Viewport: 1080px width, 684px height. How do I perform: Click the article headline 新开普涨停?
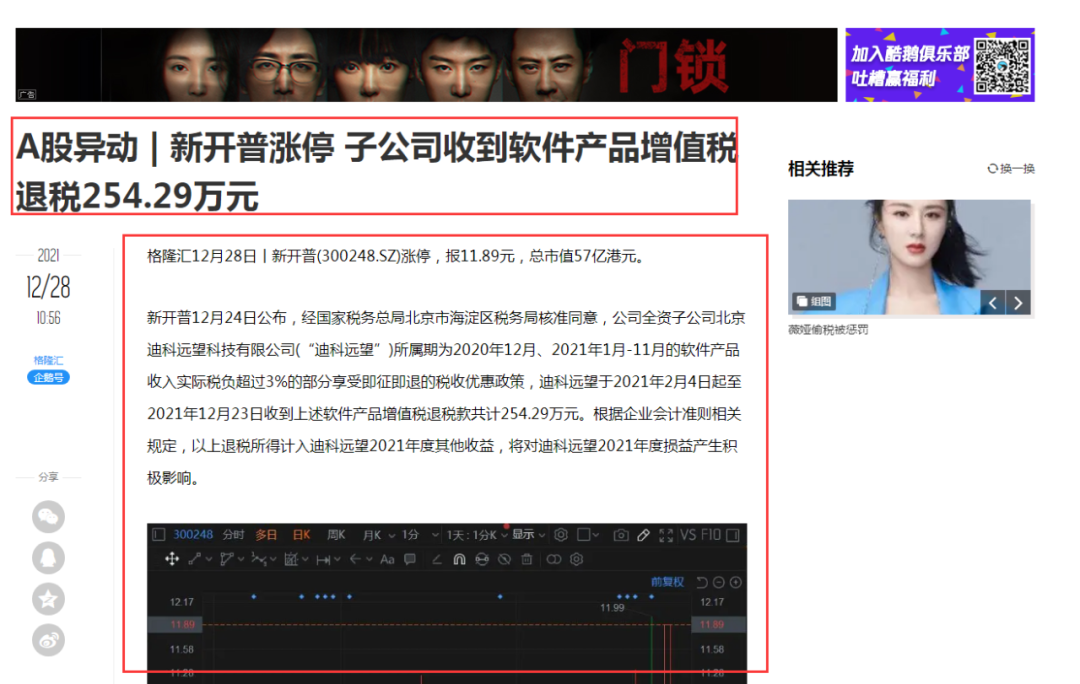click(376, 171)
